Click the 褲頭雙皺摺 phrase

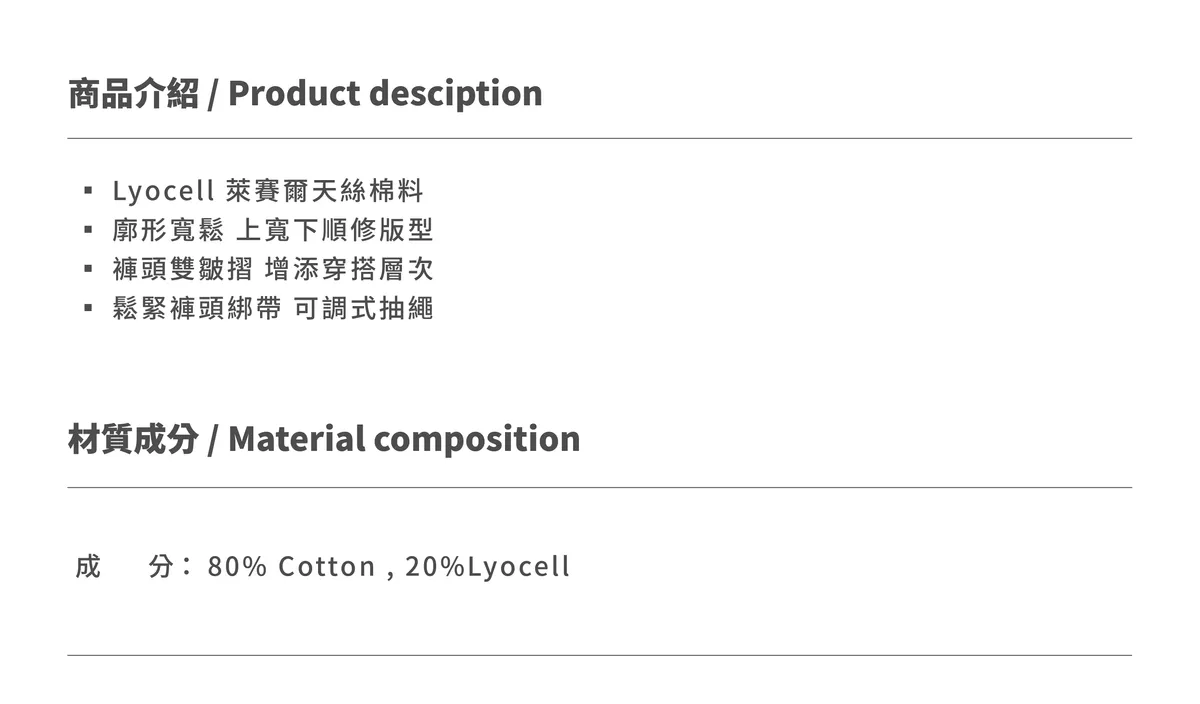pos(182,269)
